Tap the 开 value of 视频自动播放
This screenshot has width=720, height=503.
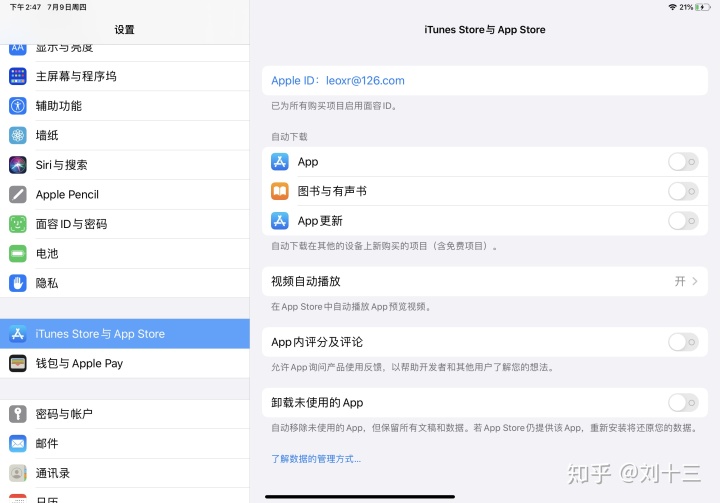click(680, 281)
